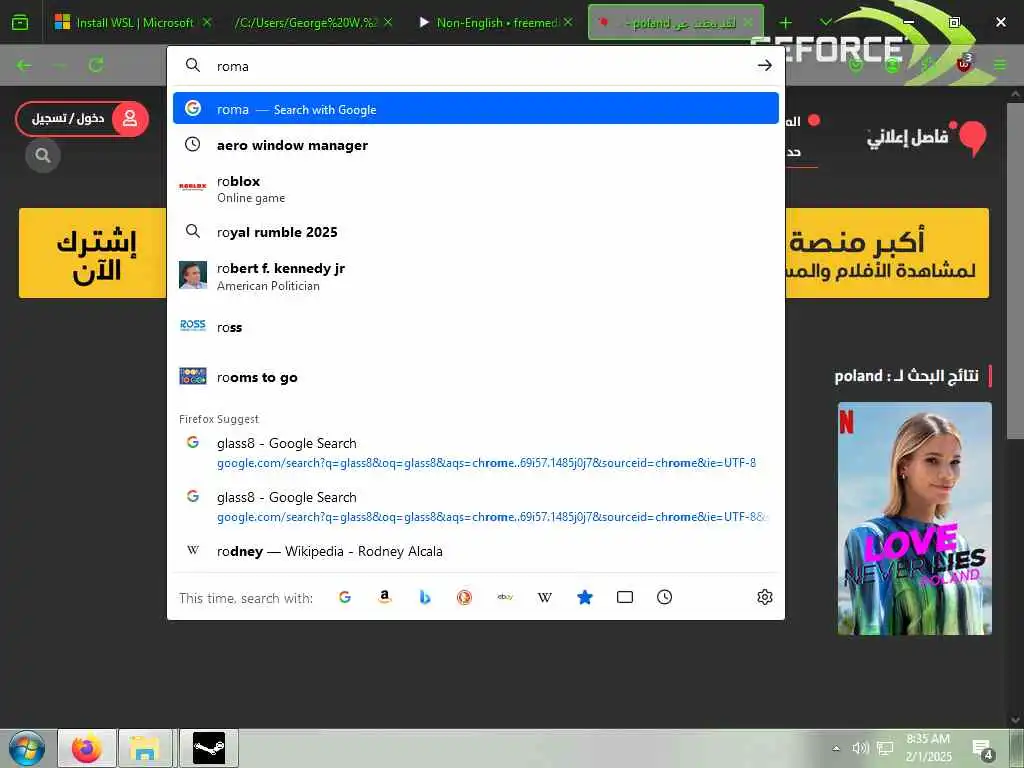
Task: Click the network icon in system tray
Action: click(885, 748)
